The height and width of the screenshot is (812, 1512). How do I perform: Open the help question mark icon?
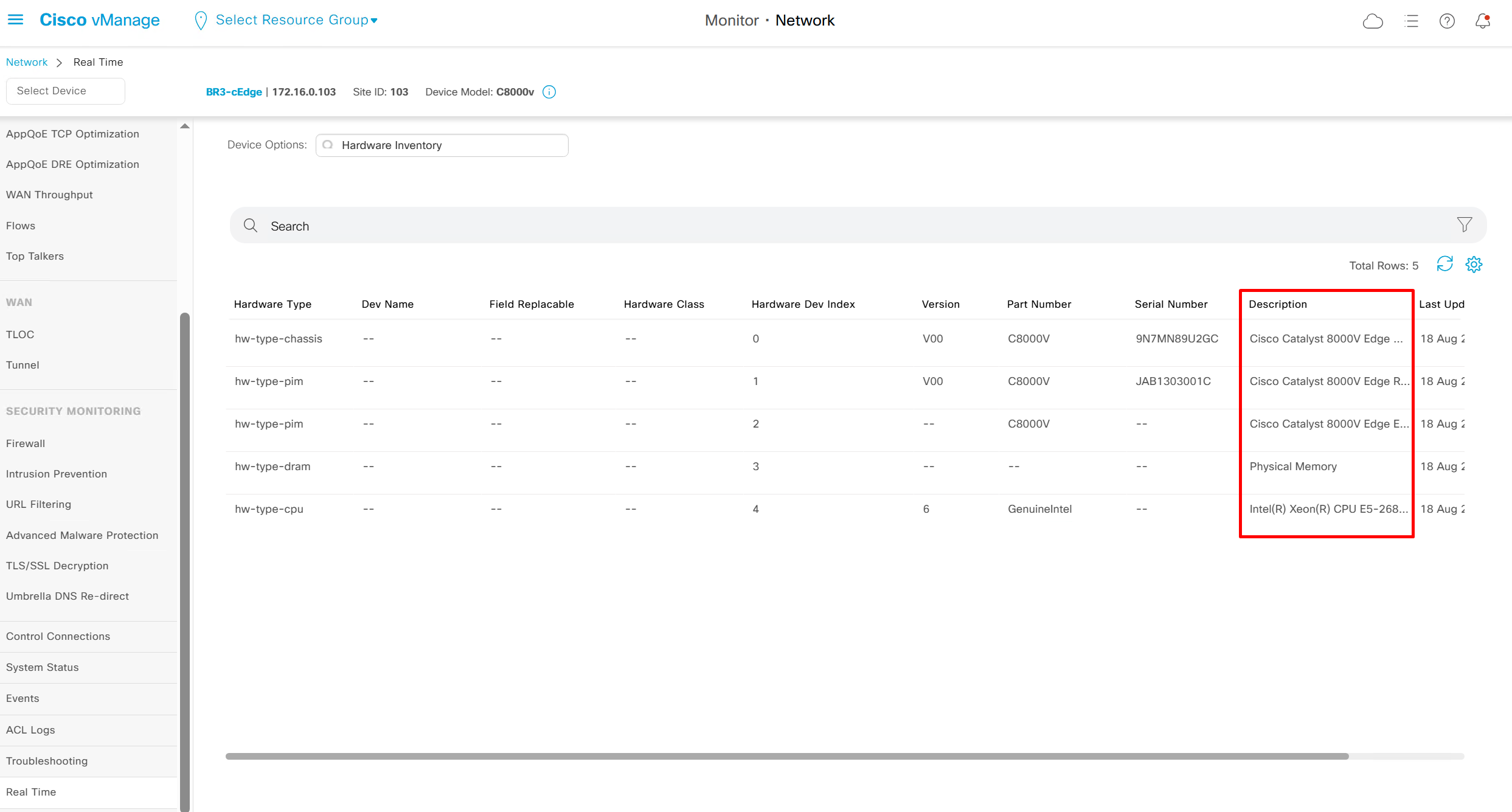(x=1447, y=21)
